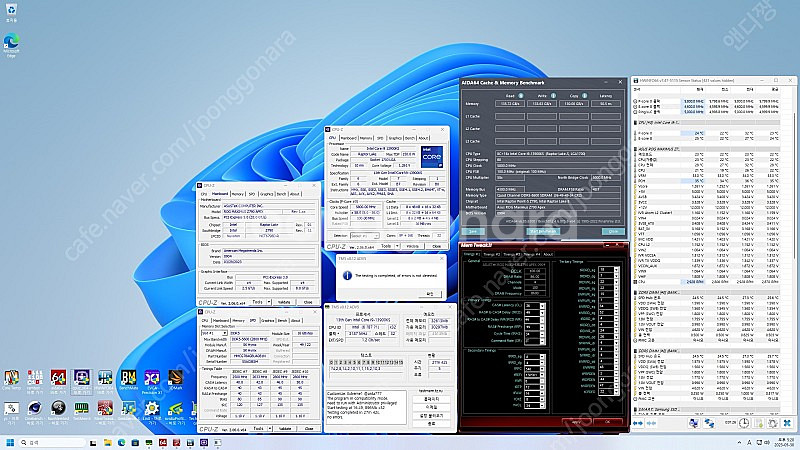Collapse the ASUS ROG MAXIMUS sensor group in HWiNFO

(x=636, y=149)
